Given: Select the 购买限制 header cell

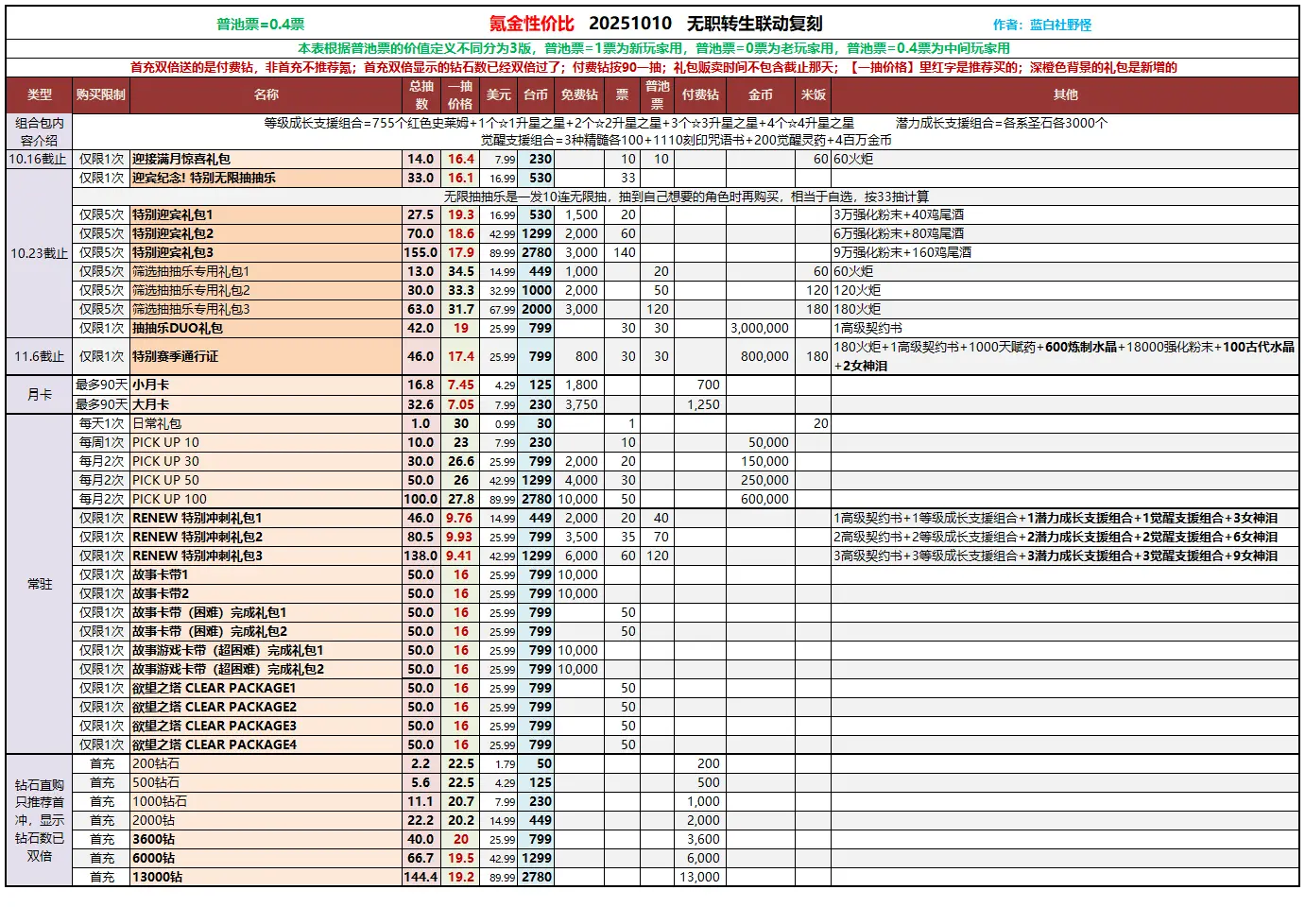Looking at the screenshot, I should point(101,94).
